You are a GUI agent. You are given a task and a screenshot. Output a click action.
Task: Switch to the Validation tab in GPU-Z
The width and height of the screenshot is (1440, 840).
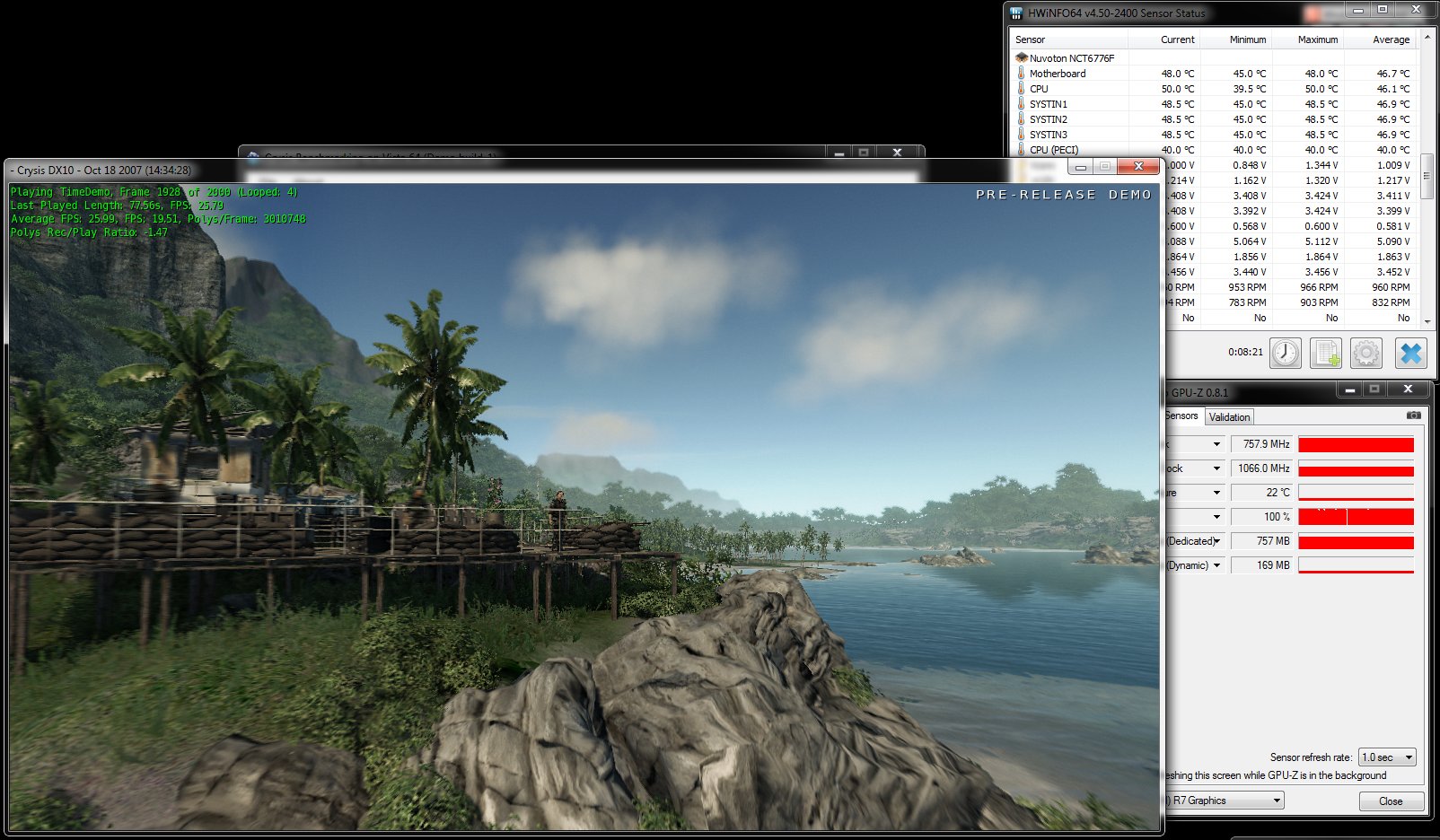point(1229,417)
